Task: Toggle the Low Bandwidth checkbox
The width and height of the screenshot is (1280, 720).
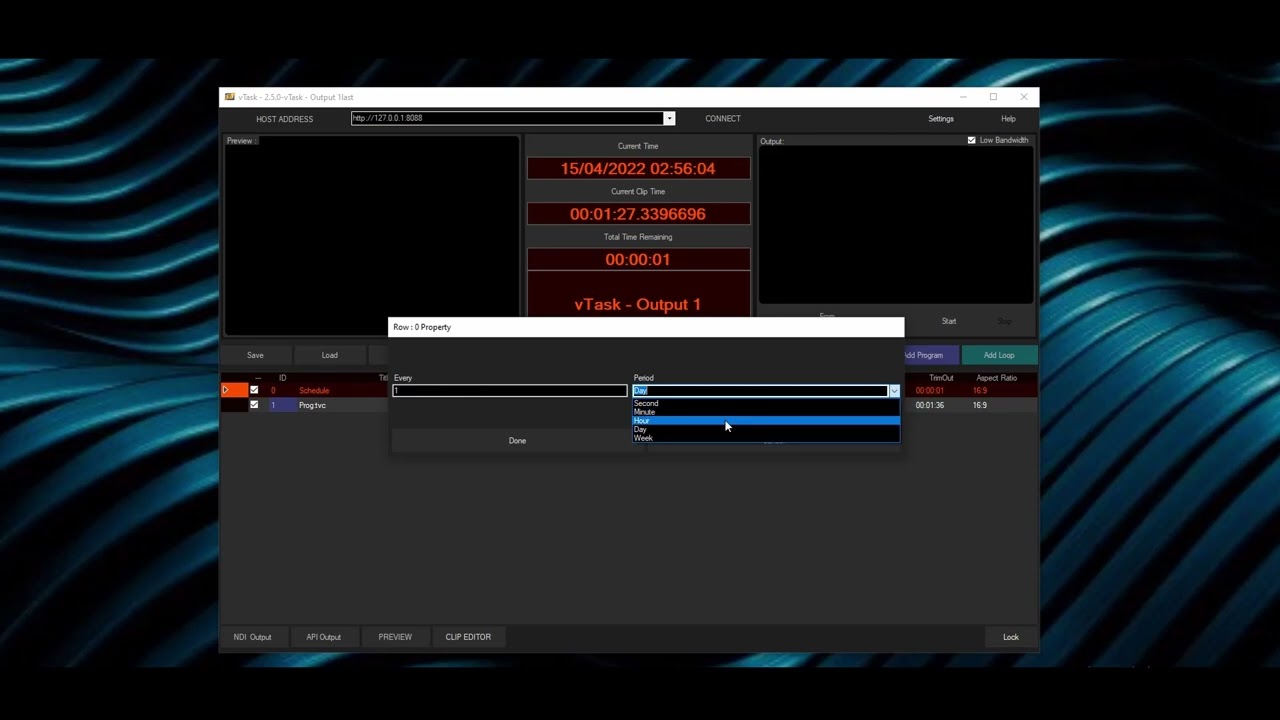Action: click(971, 140)
